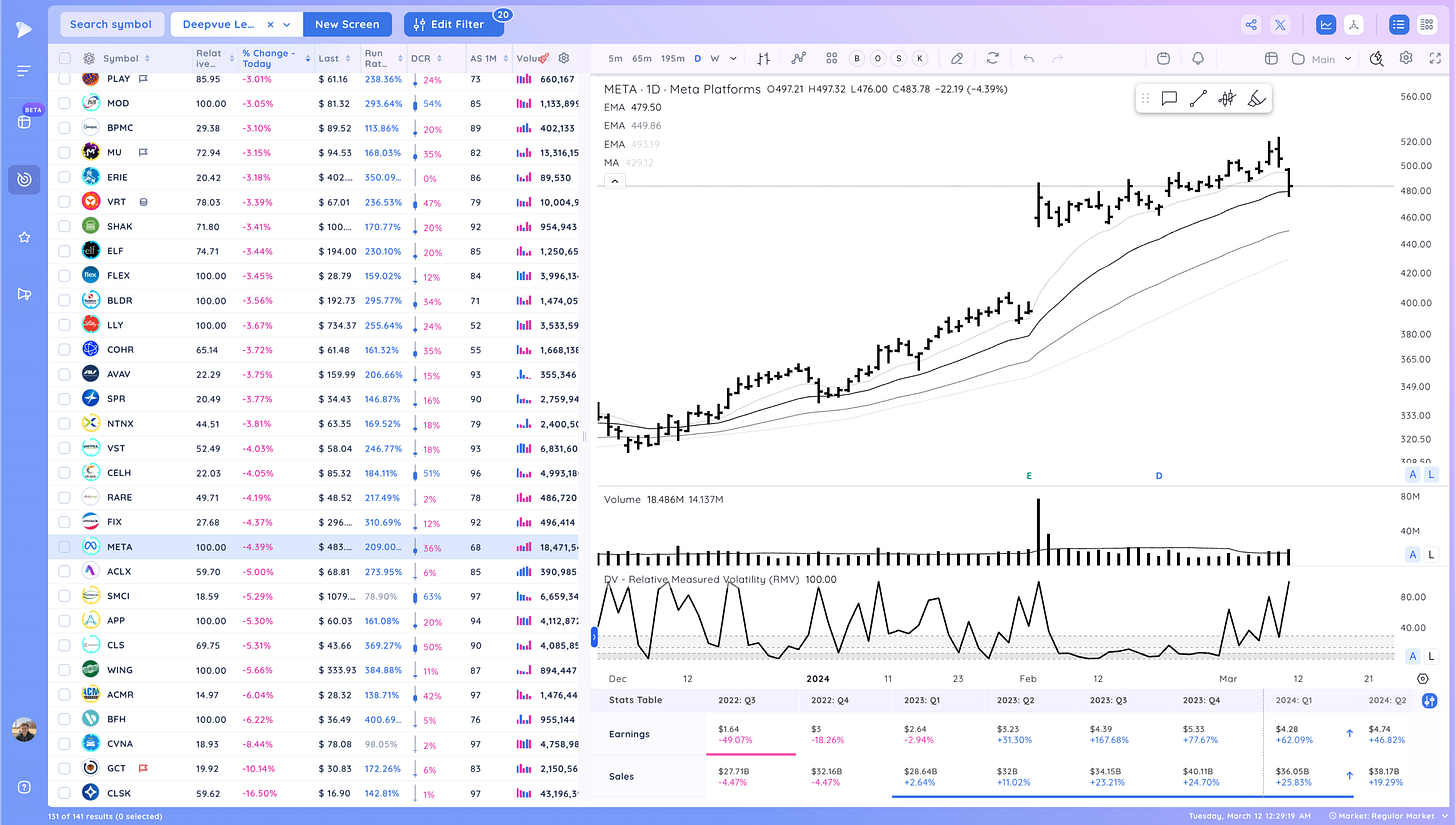Toggle auto scale A on price pane
The image size is (1456, 825).
(x=1413, y=474)
